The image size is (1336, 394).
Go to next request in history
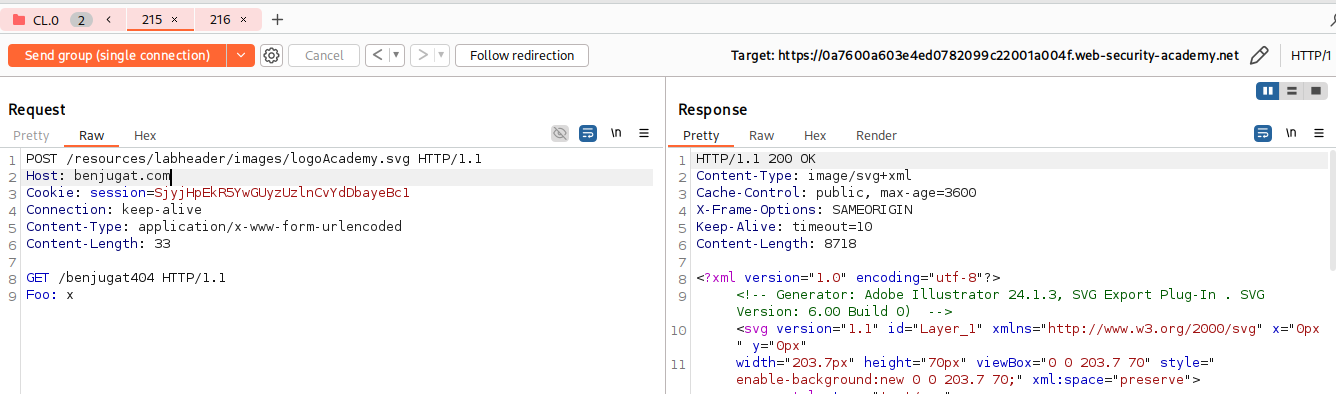[421, 55]
